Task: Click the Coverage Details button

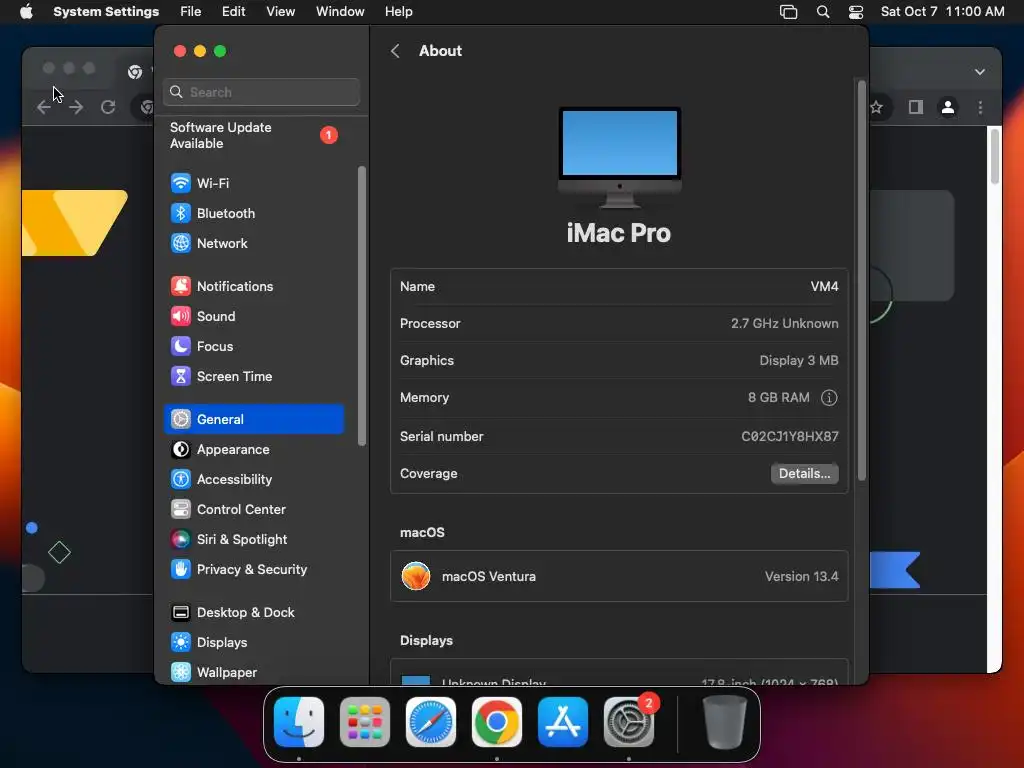Action: (x=804, y=473)
